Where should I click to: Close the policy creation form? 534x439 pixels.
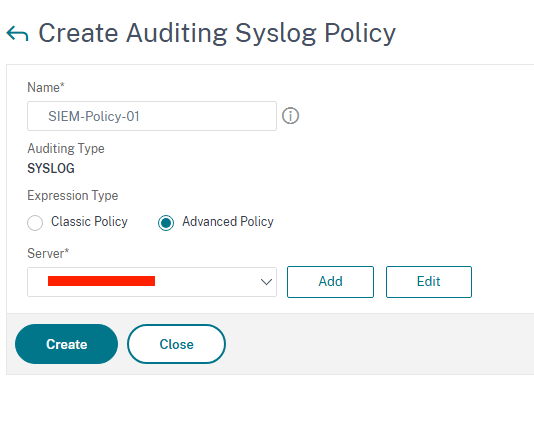coord(176,344)
